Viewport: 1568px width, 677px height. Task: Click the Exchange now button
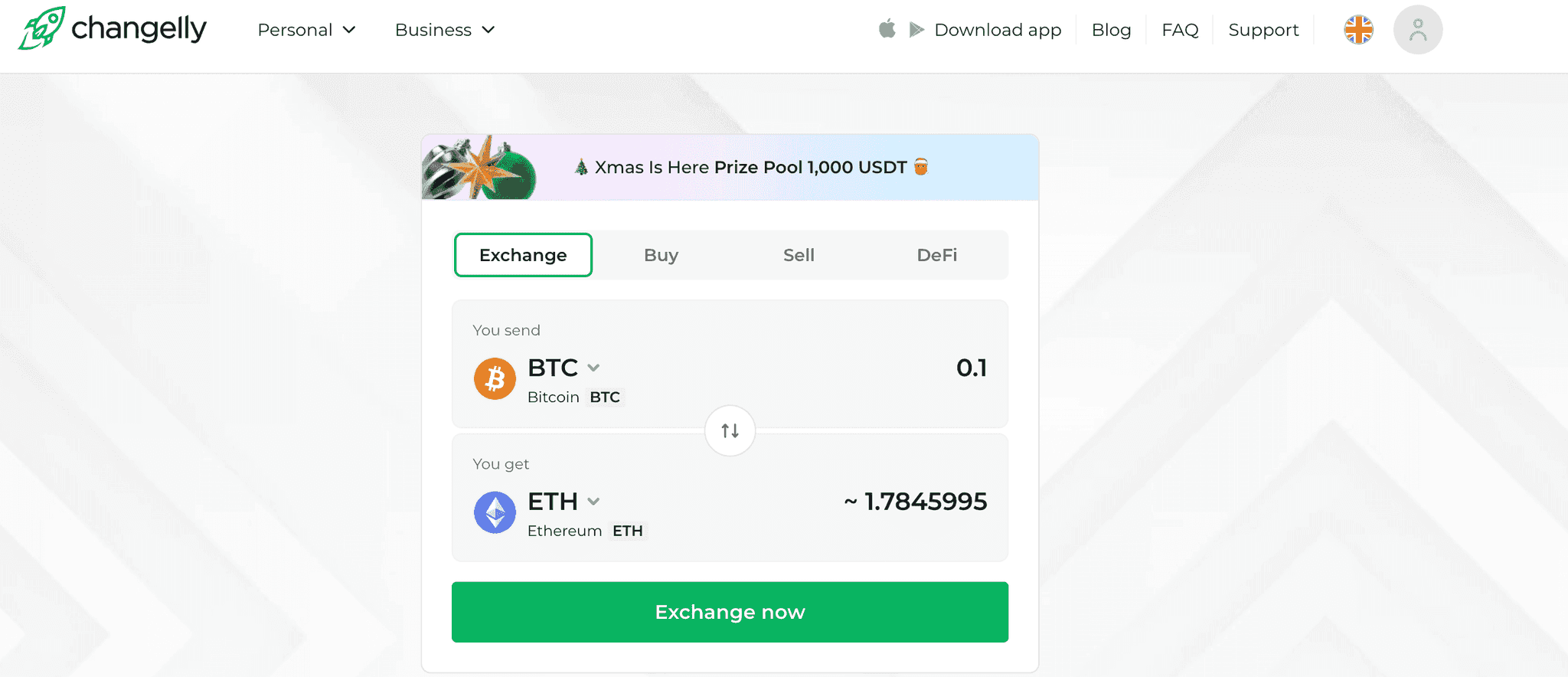[x=729, y=611]
